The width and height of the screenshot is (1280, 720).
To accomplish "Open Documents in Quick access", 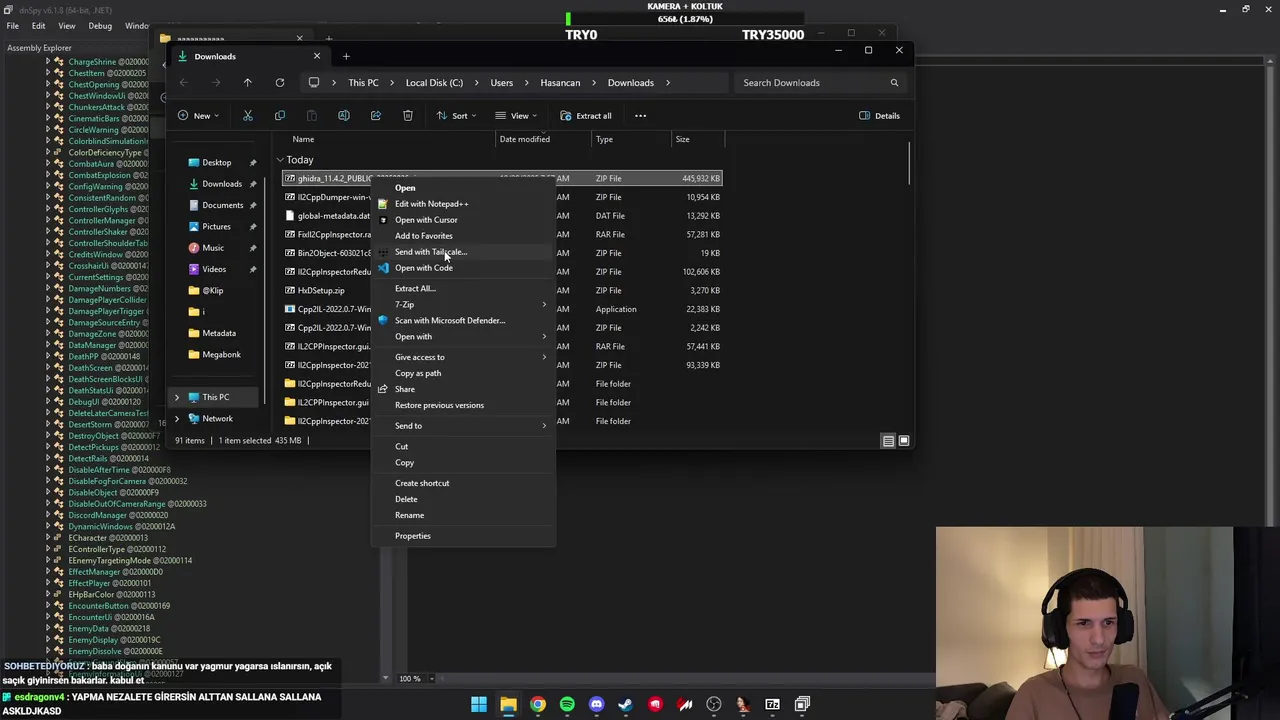I will pos(222,205).
